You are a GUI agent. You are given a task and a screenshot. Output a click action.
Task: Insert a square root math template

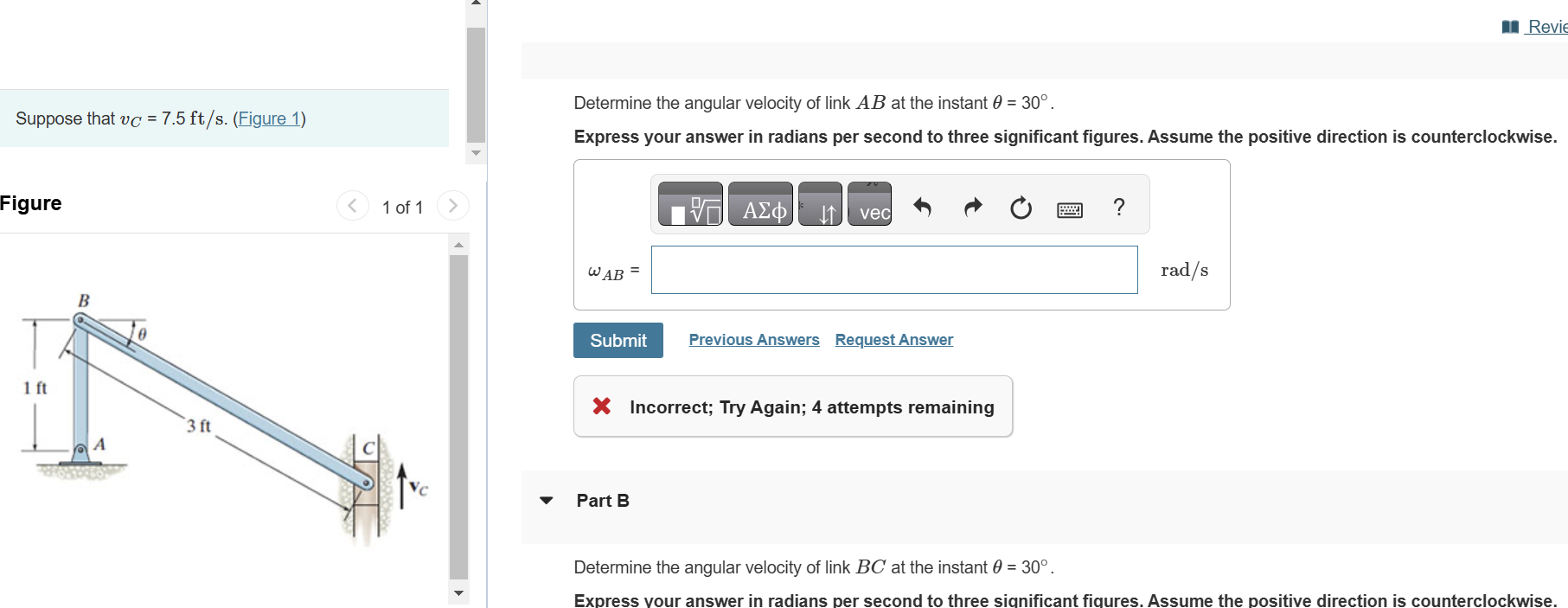click(690, 205)
